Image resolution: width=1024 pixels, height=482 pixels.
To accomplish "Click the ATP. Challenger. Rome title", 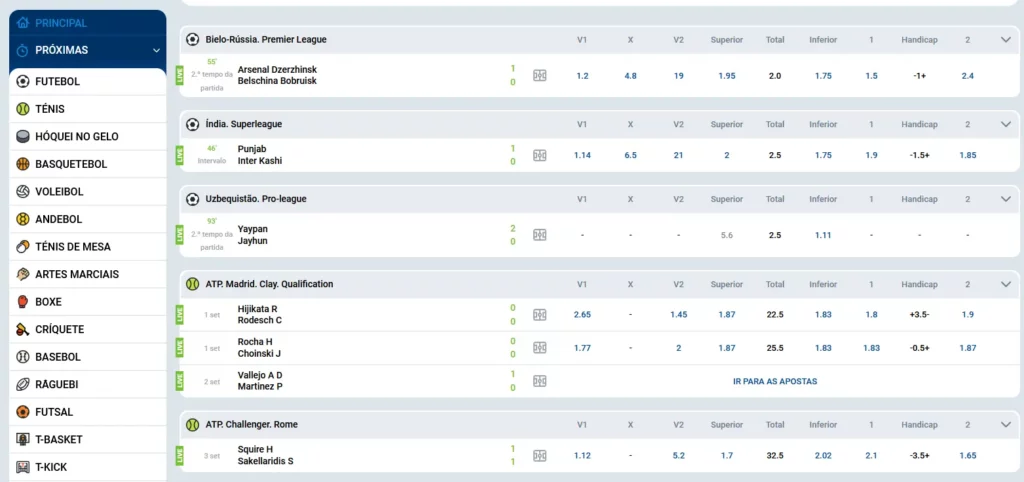I will click(251, 425).
